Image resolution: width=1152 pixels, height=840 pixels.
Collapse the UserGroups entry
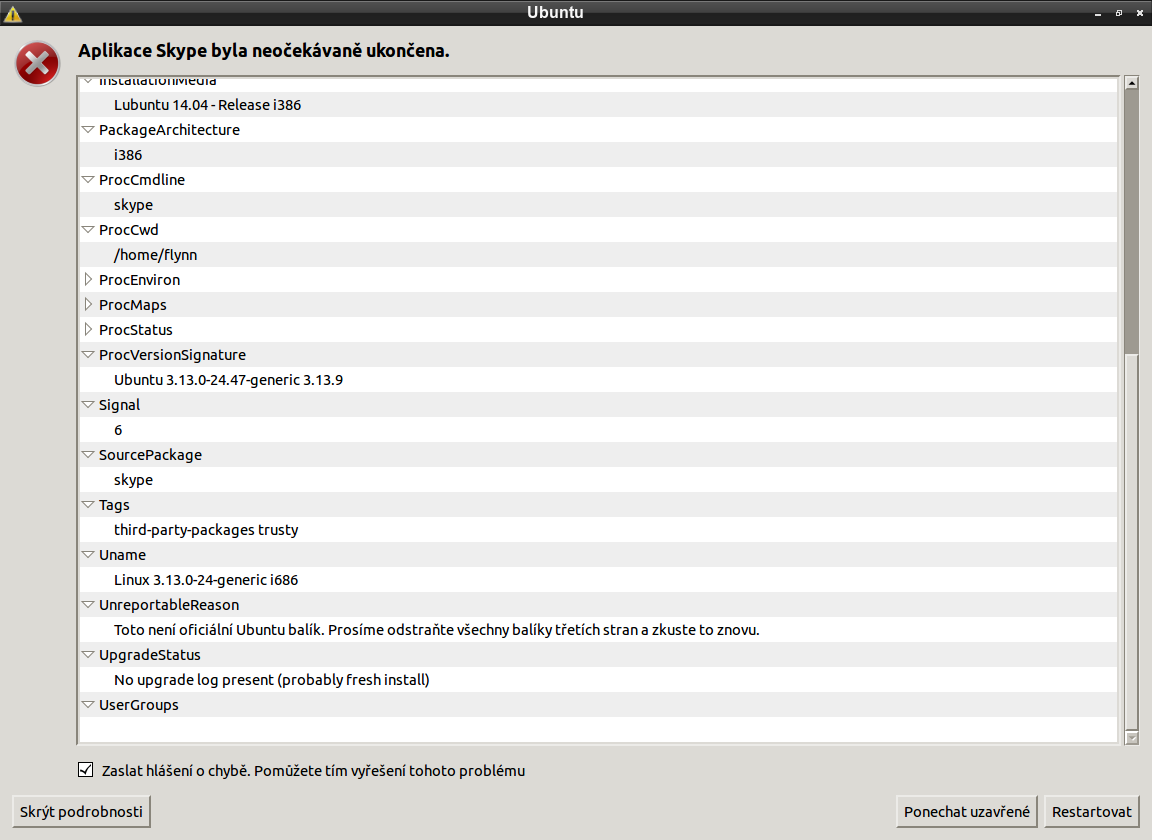[x=88, y=704]
